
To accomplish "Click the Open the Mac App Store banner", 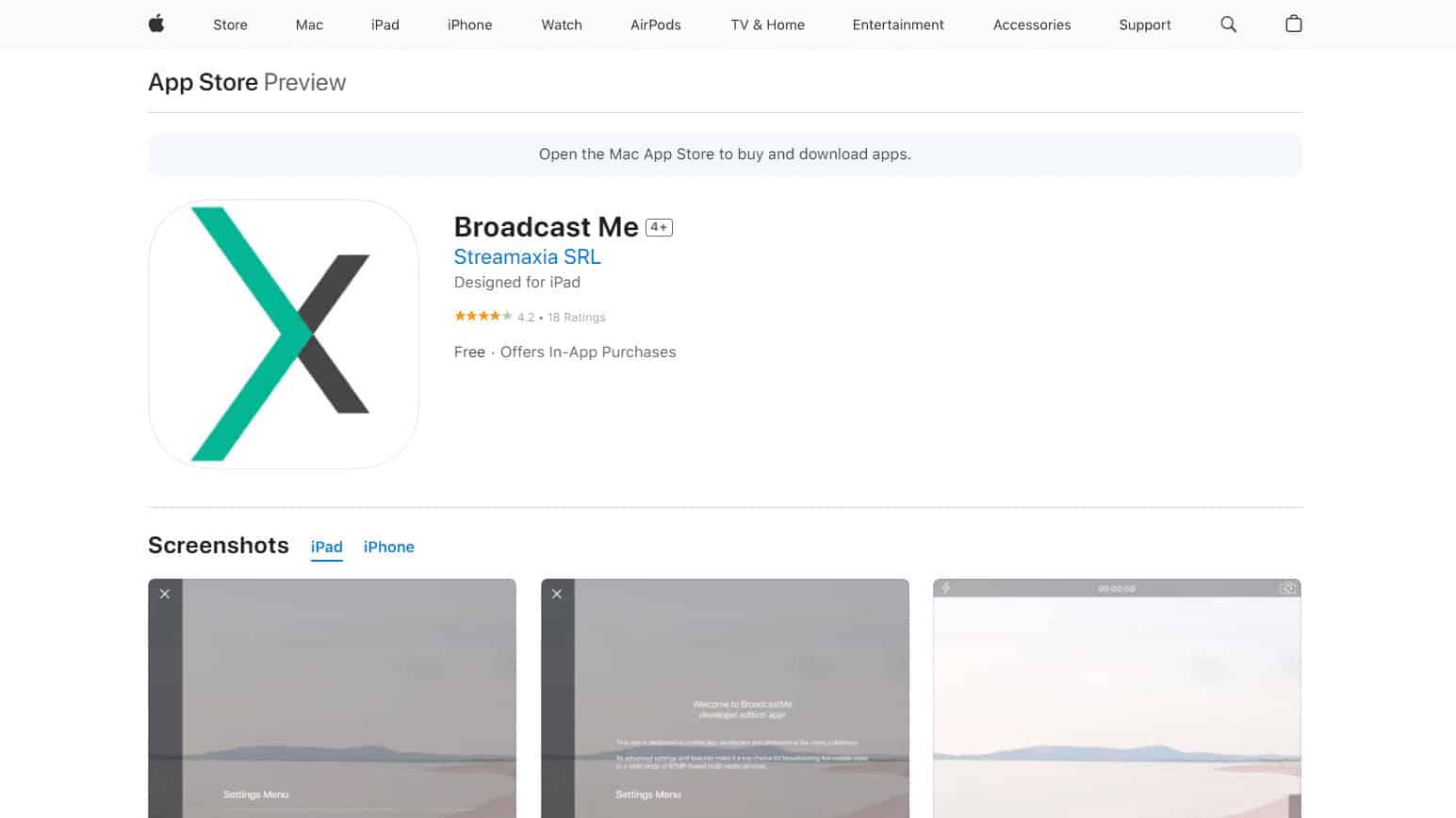I will [x=725, y=154].
